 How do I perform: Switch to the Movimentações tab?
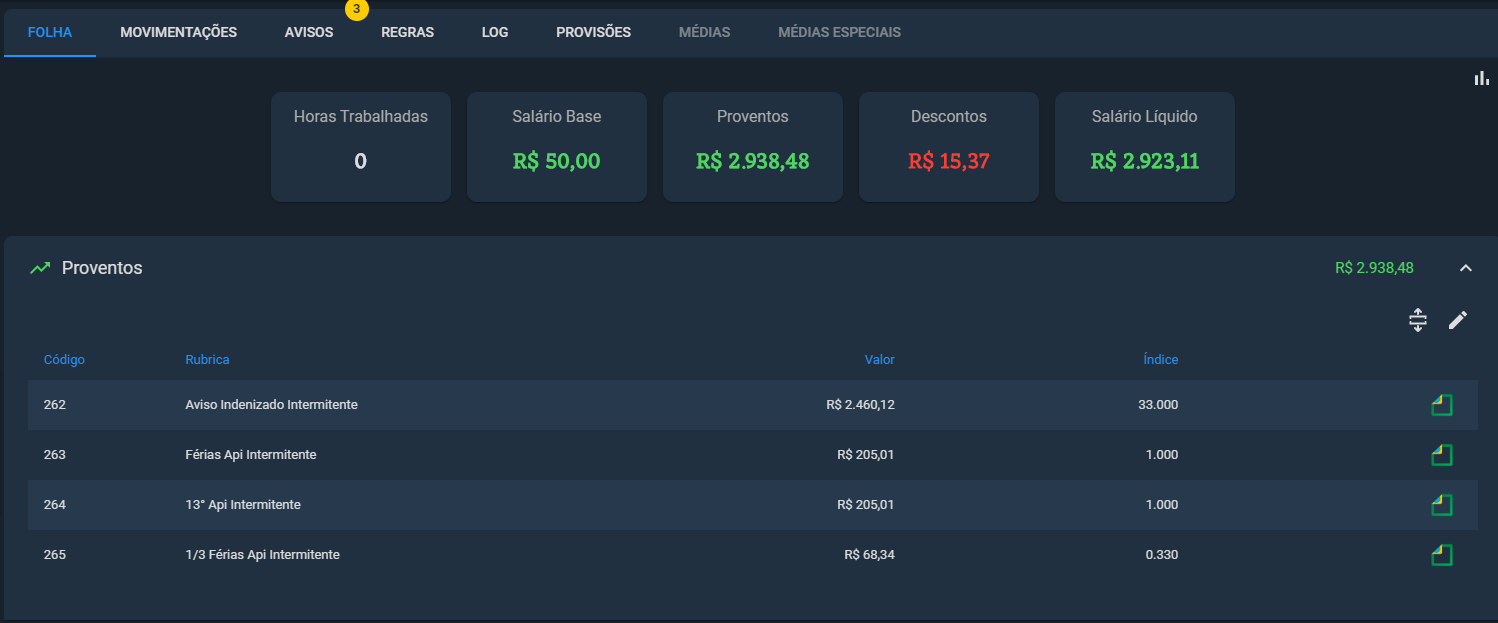tap(179, 32)
